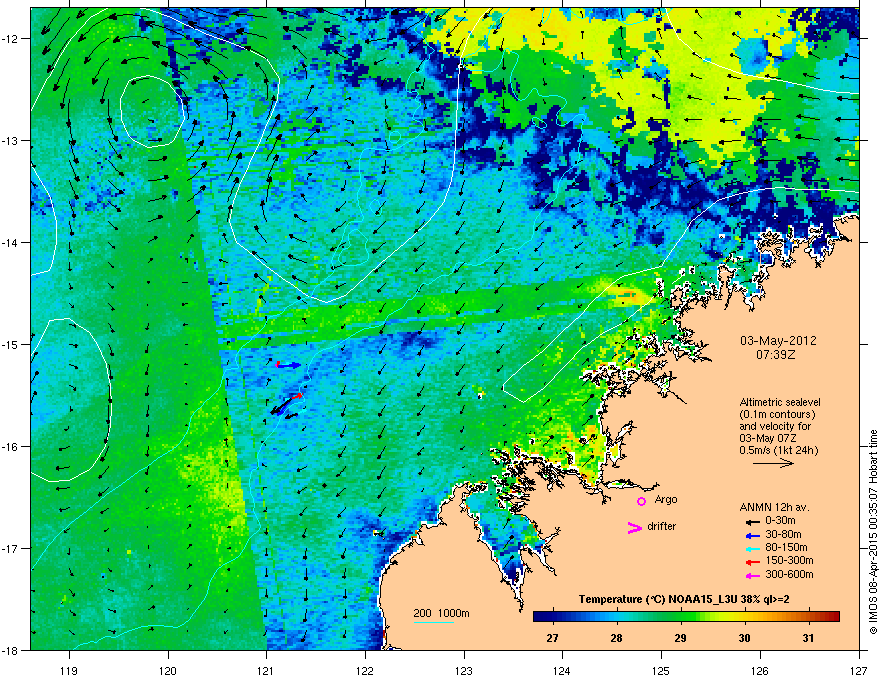Click the 200 1000m isobath label
Image resolution: width=880 pixels, height=680 pixels.
click(441, 613)
